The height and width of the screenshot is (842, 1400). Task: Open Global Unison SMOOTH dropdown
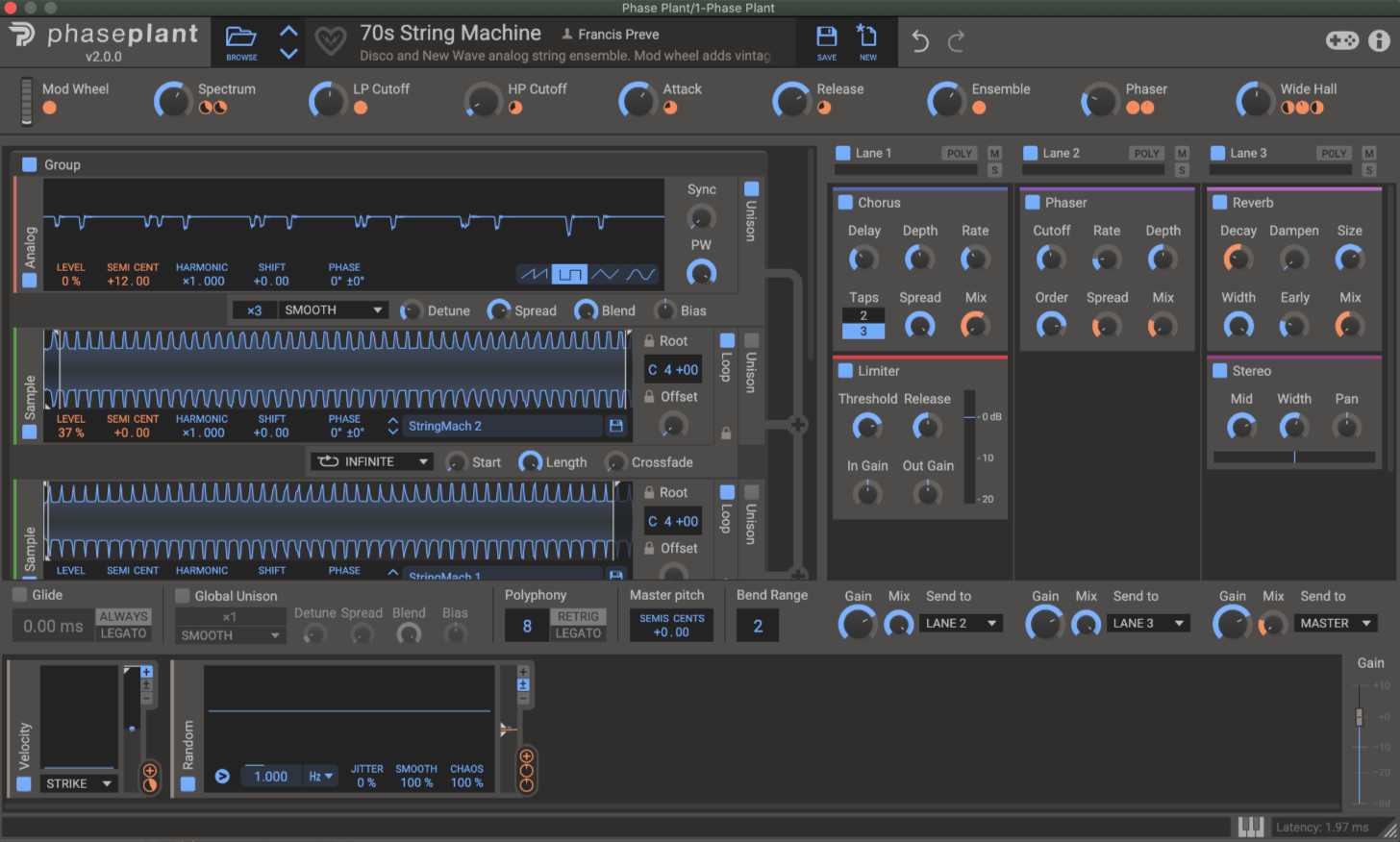[230, 635]
